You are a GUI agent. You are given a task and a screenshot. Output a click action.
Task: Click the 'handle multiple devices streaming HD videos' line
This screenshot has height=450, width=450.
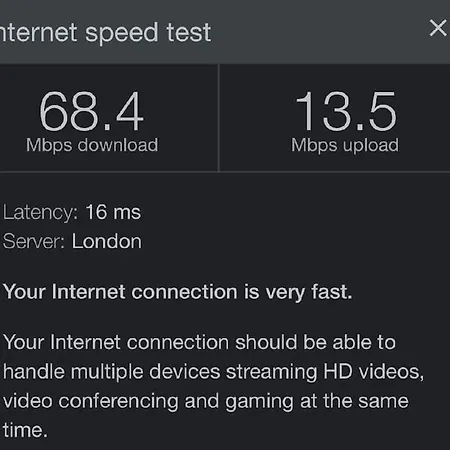click(x=213, y=372)
